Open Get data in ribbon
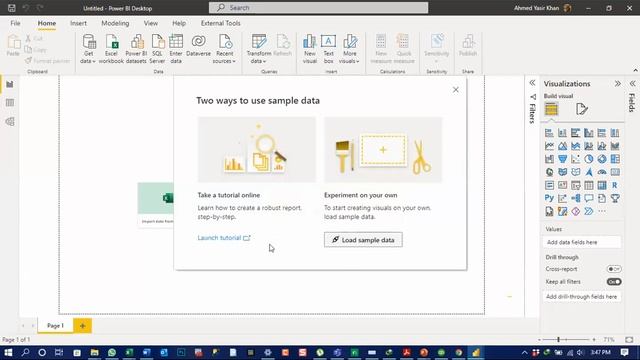This screenshot has width=640, height=360. click(x=88, y=49)
